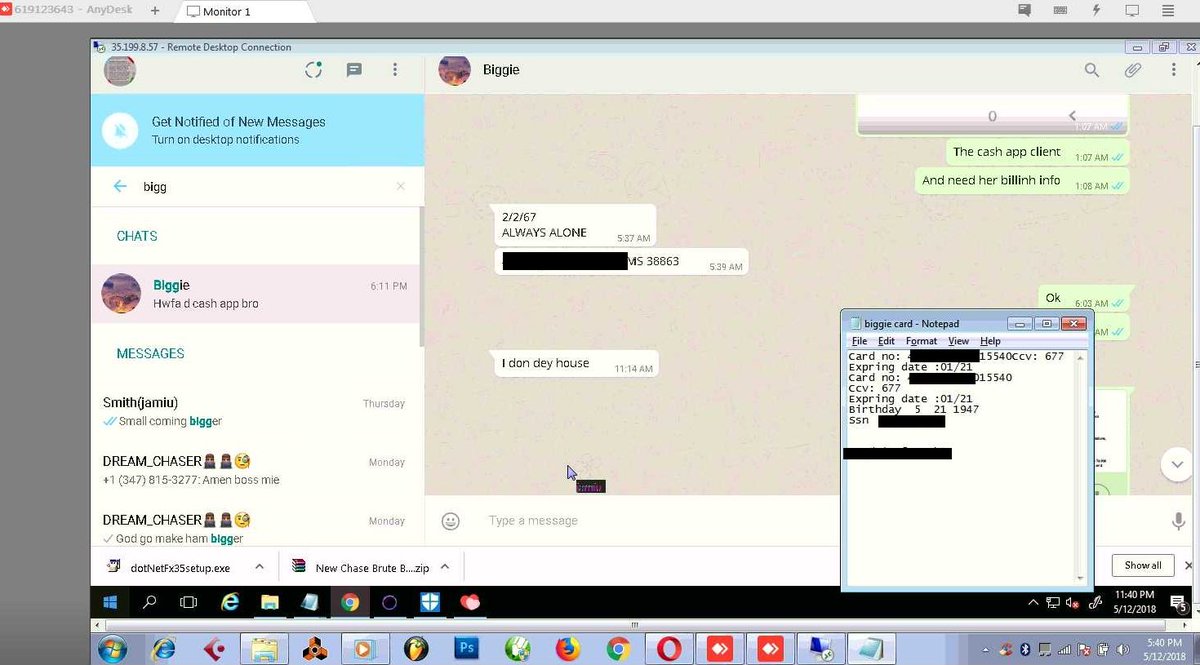The image size is (1200, 665).
Task: Open Notepad File menu
Action: pyautogui.click(x=859, y=341)
